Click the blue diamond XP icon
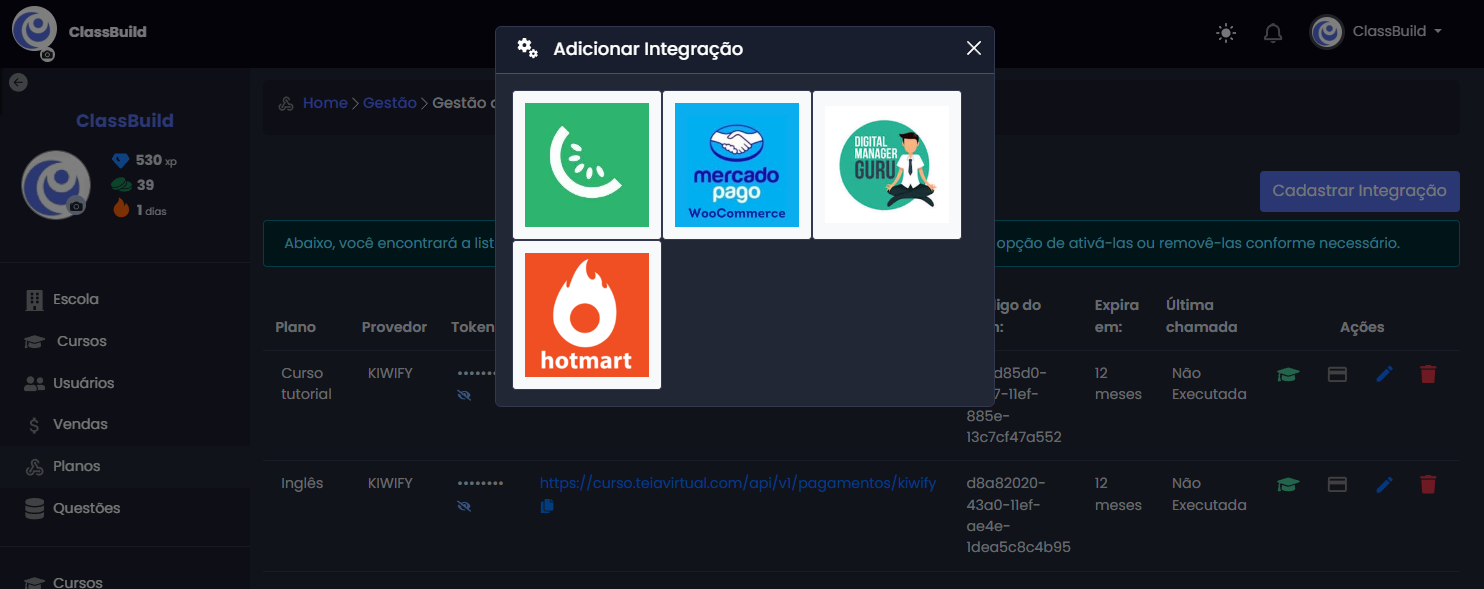 point(121,160)
